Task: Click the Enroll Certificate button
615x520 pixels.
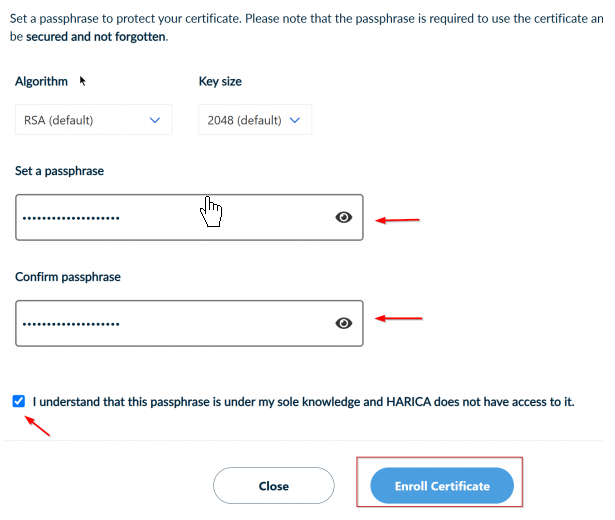Action: click(442, 486)
